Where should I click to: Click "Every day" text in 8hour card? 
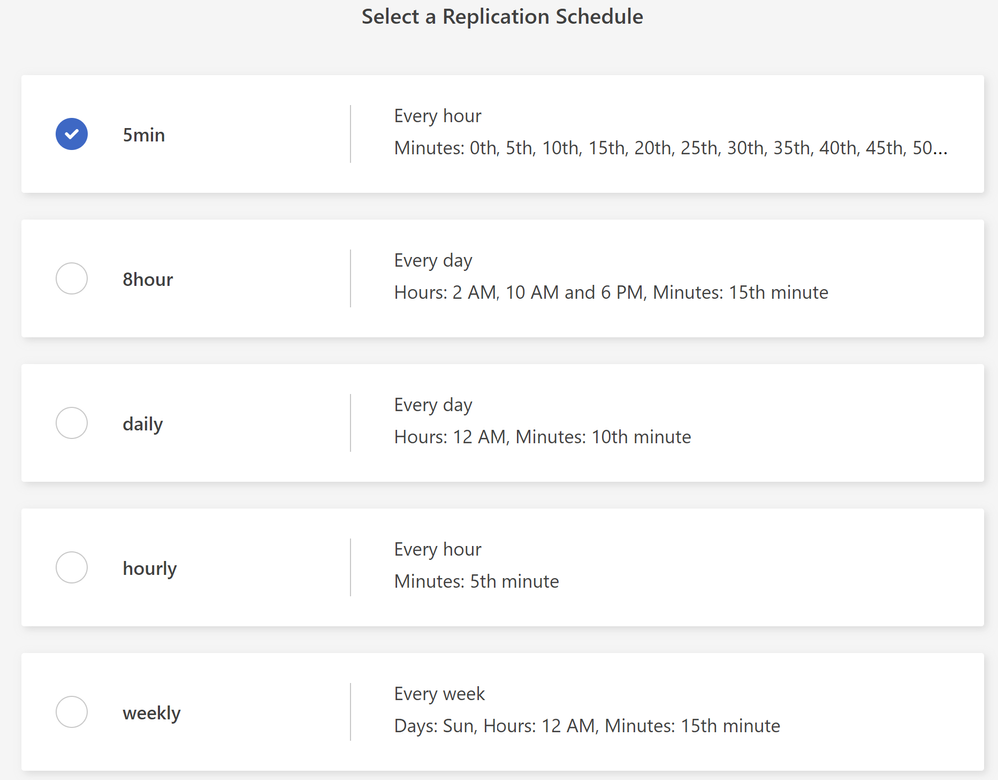point(433,260)
